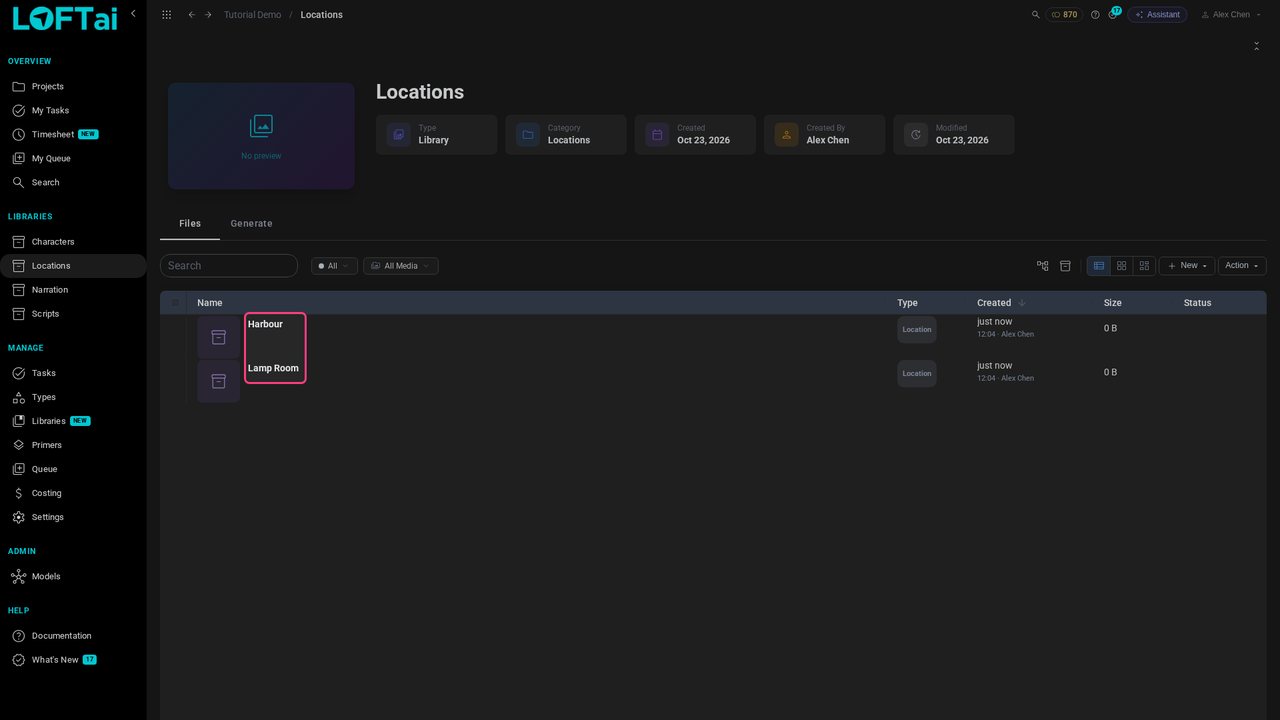Click the Models network icon
1280x720 pixels.
tap(18, 577)
